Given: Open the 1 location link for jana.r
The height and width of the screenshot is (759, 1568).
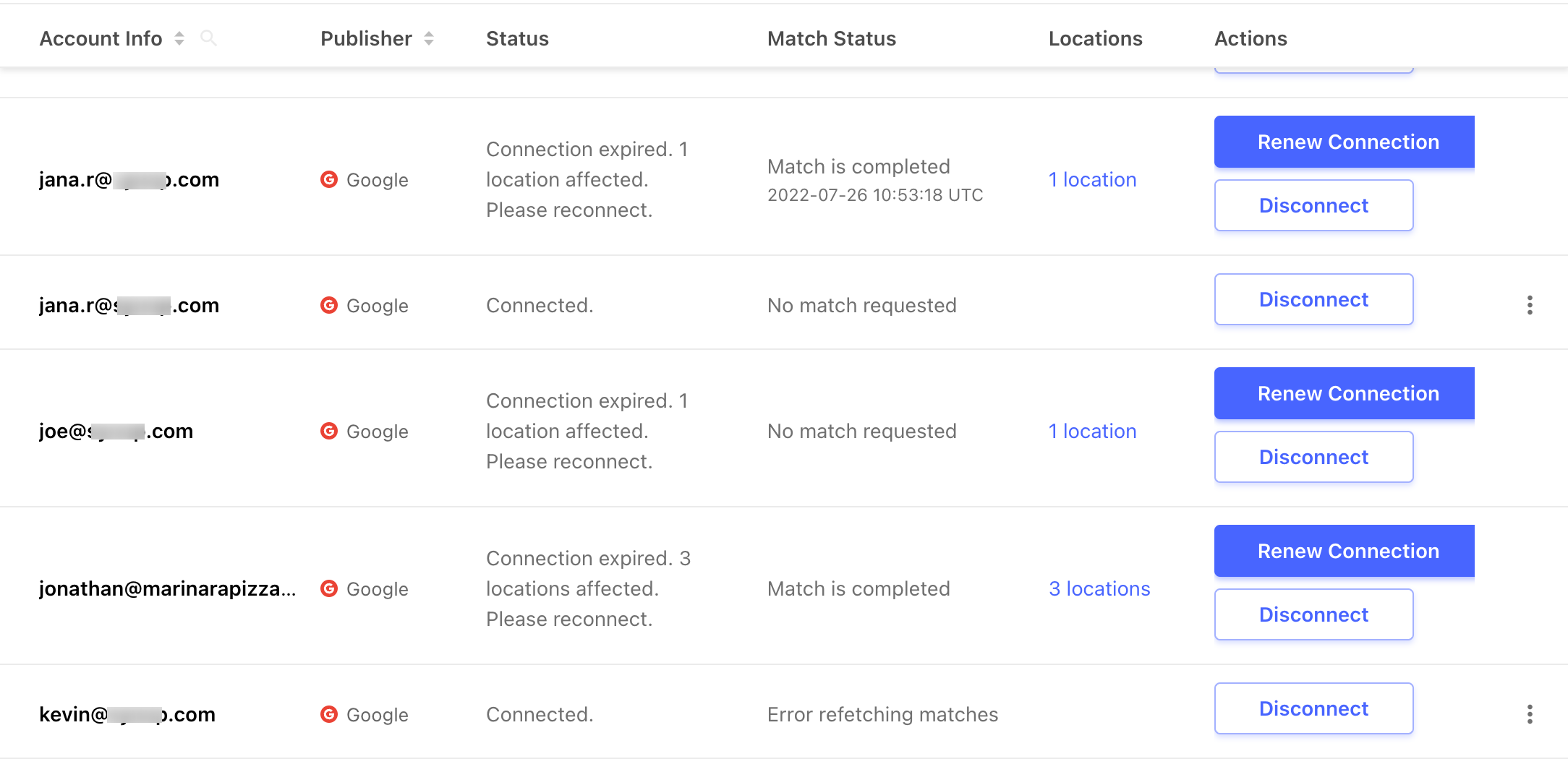Looking at the screenshot, I should [1093, 179].
